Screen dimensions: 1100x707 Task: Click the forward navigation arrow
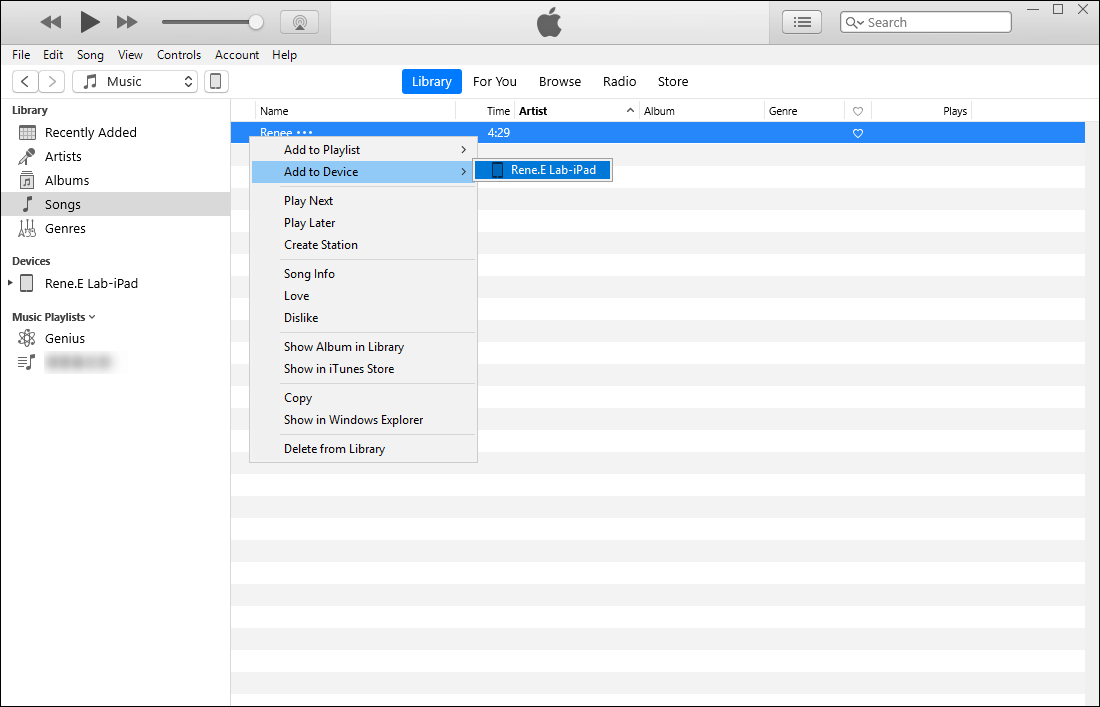[x=52, y=81]
